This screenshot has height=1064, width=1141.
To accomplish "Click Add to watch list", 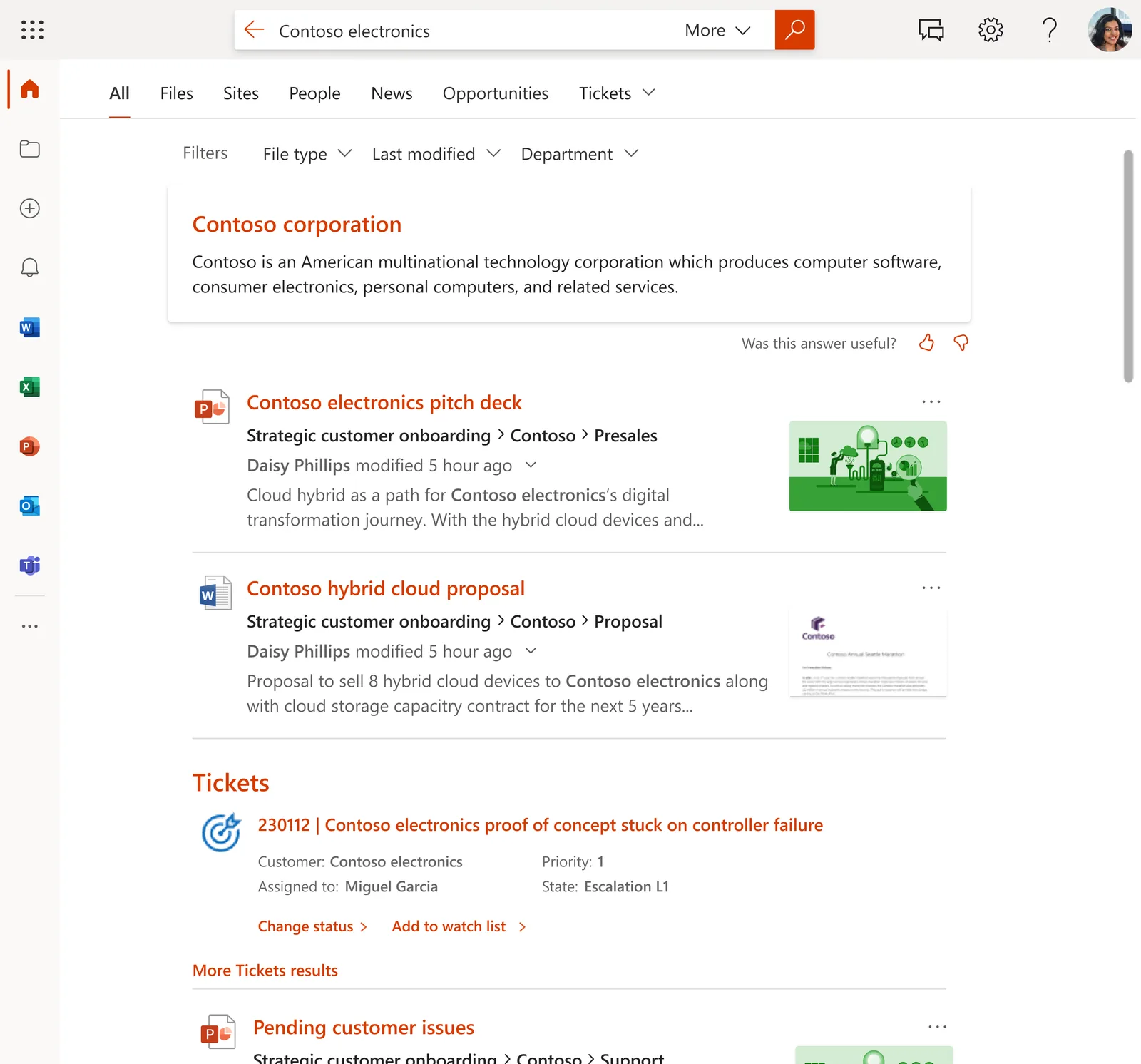I will (x=459, y=926).
